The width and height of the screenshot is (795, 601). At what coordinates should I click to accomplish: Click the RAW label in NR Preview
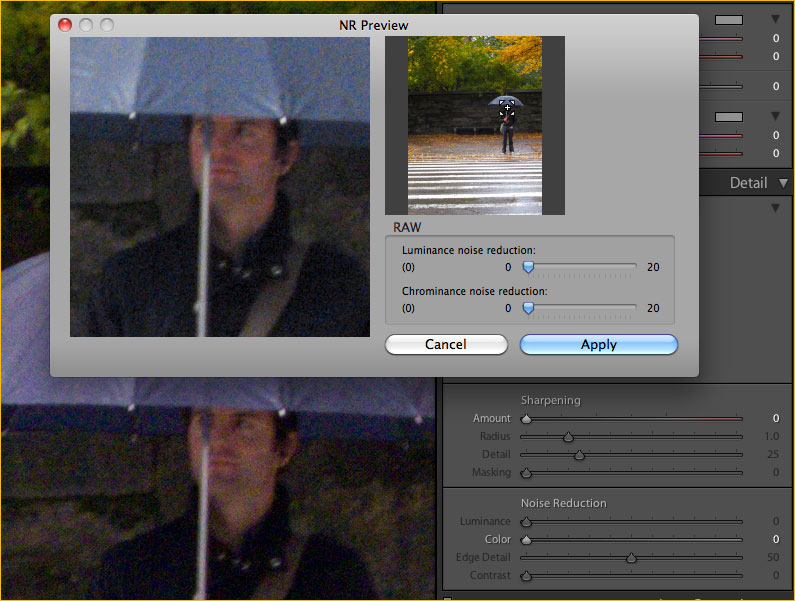(x=407, y=227)
